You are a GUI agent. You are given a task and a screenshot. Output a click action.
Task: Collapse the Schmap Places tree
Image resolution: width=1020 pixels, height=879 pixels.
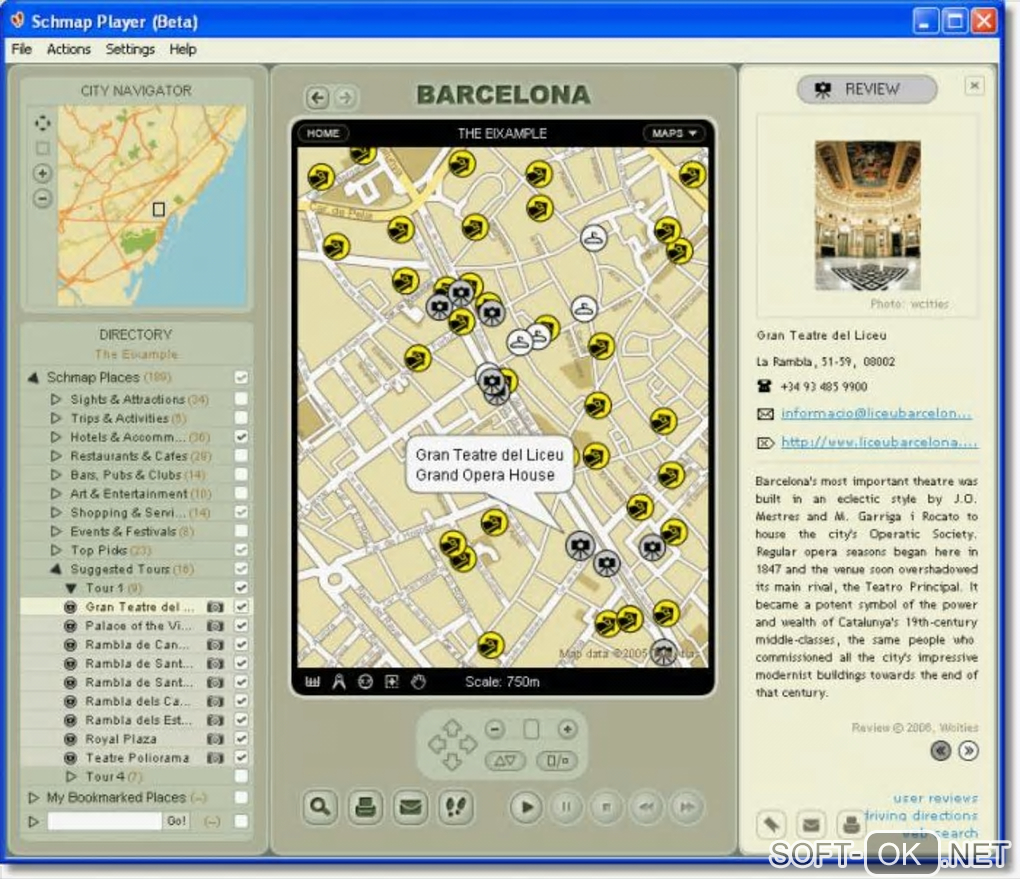click(x=33, y=377)
